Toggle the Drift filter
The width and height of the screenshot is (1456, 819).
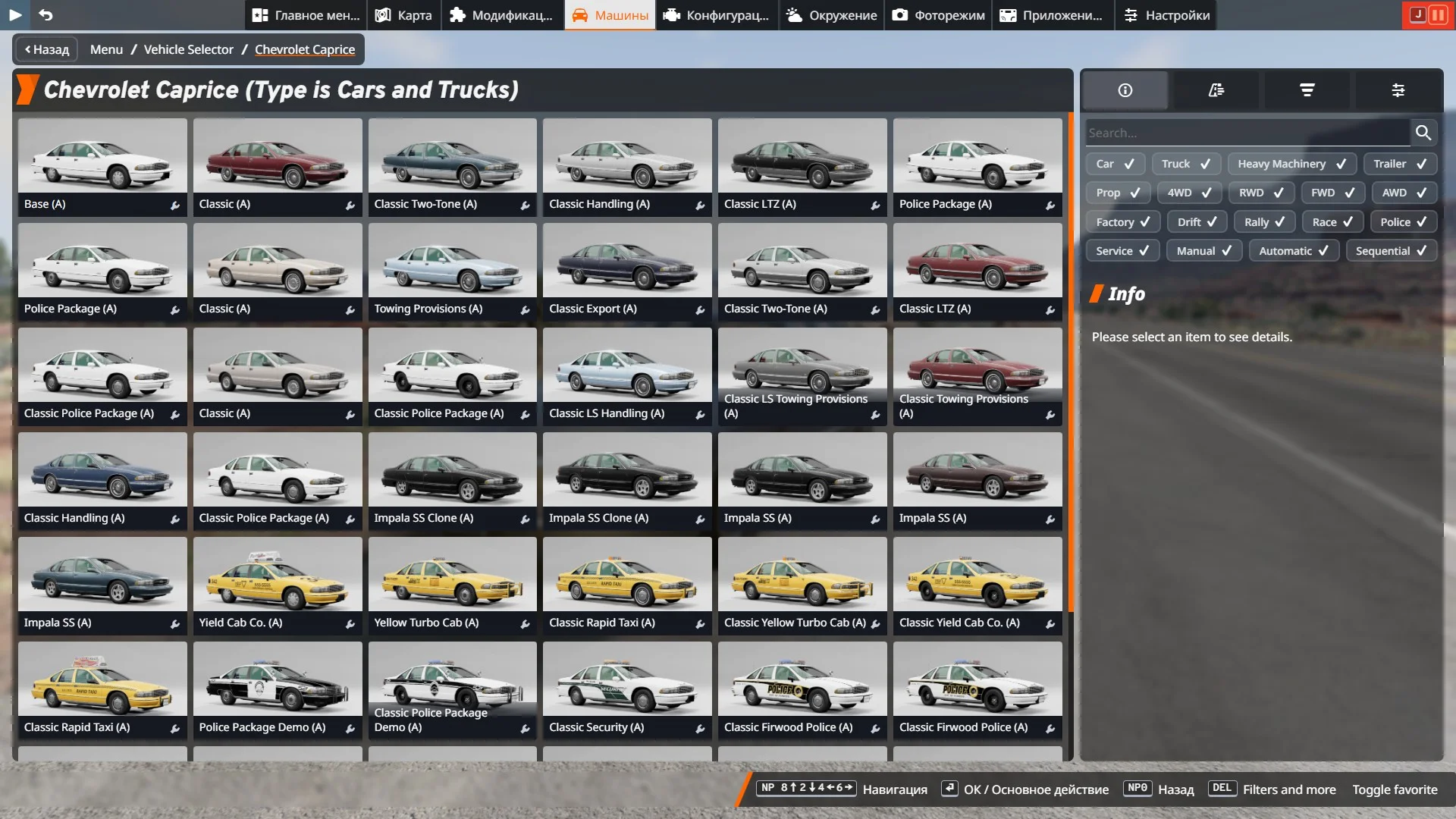click(1197, 222)
